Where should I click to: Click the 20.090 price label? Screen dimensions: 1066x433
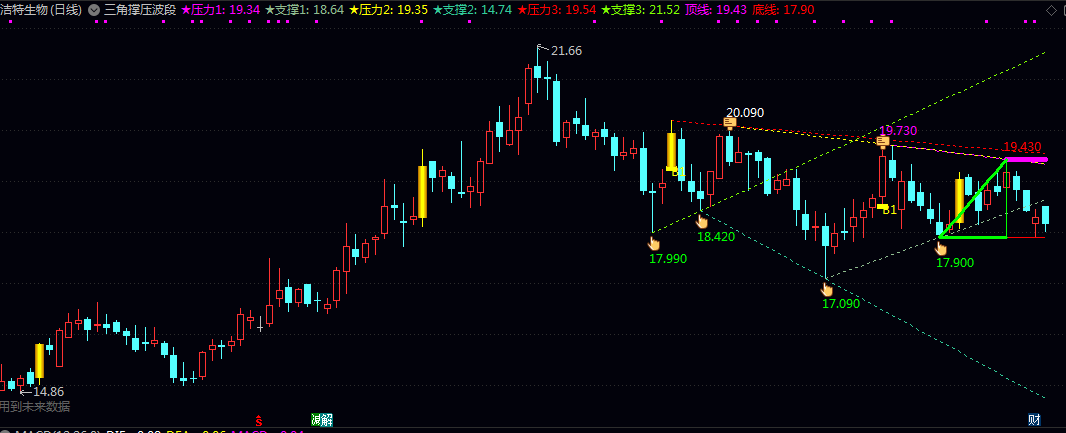[745, 112]
